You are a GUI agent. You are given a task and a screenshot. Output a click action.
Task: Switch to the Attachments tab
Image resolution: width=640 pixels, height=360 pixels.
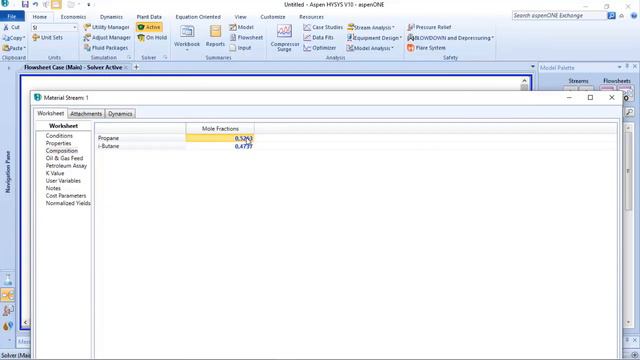86,114
